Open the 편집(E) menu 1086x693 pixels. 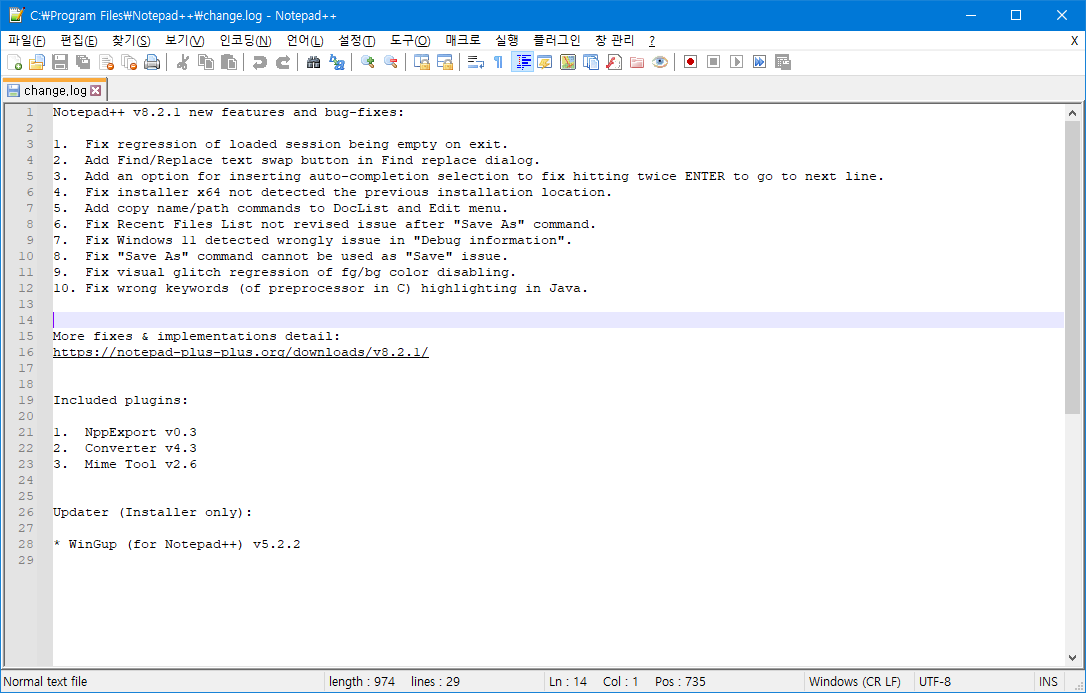coord(79,41)
